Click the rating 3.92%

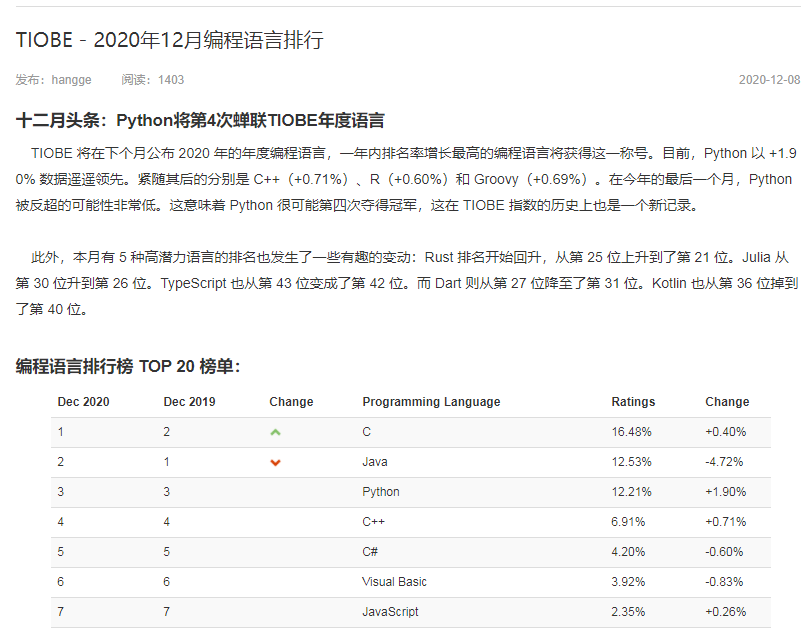[x=628, y=582]
